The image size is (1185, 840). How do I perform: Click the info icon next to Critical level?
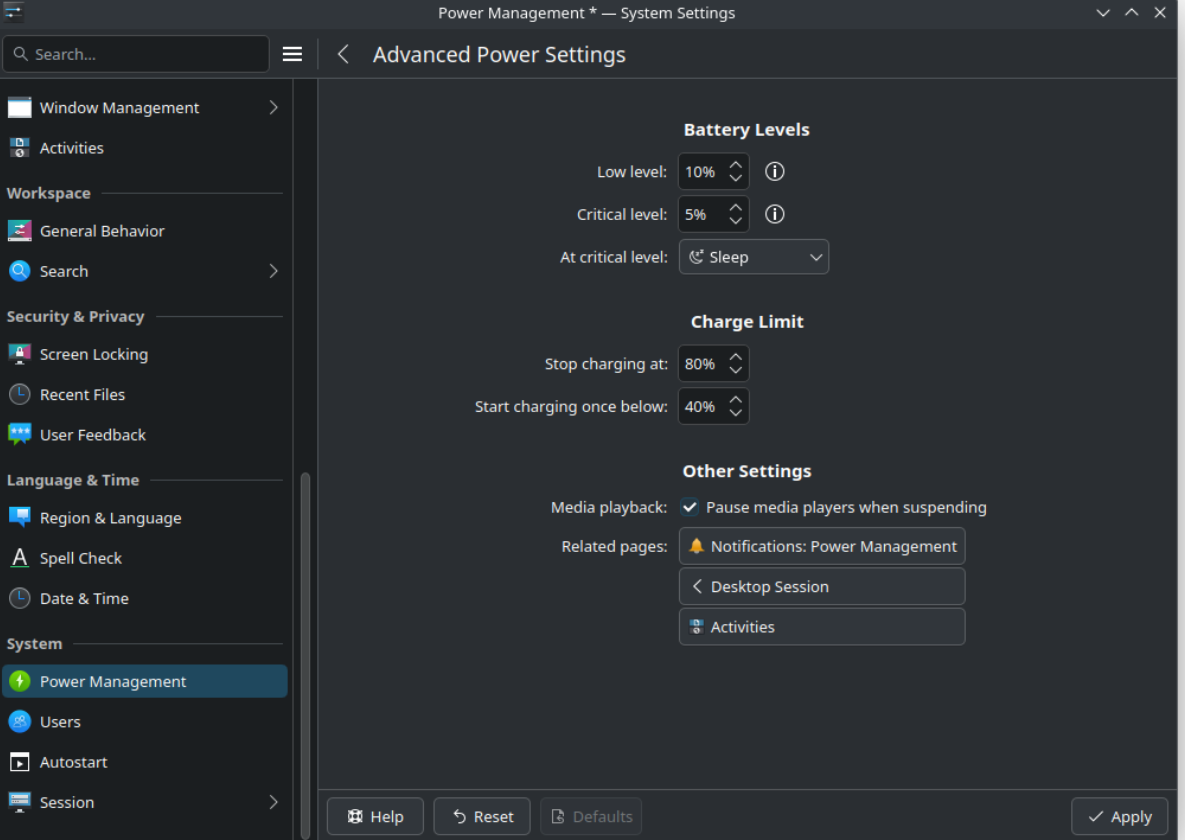pos(775,214)
